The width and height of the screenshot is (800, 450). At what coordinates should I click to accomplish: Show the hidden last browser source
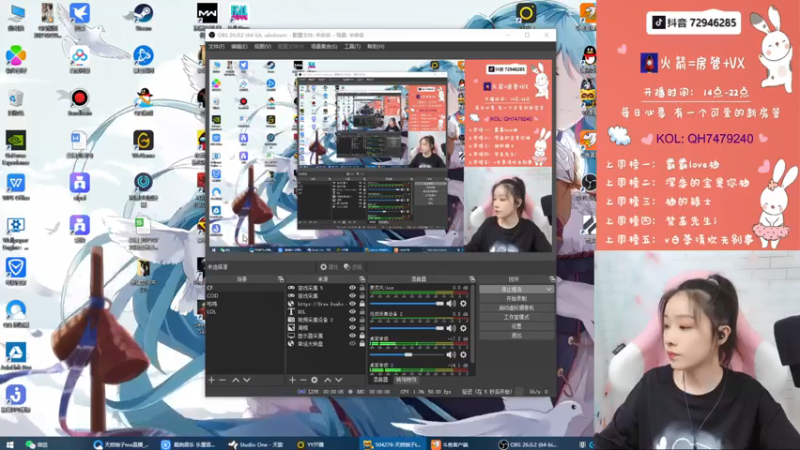point(352,344)
